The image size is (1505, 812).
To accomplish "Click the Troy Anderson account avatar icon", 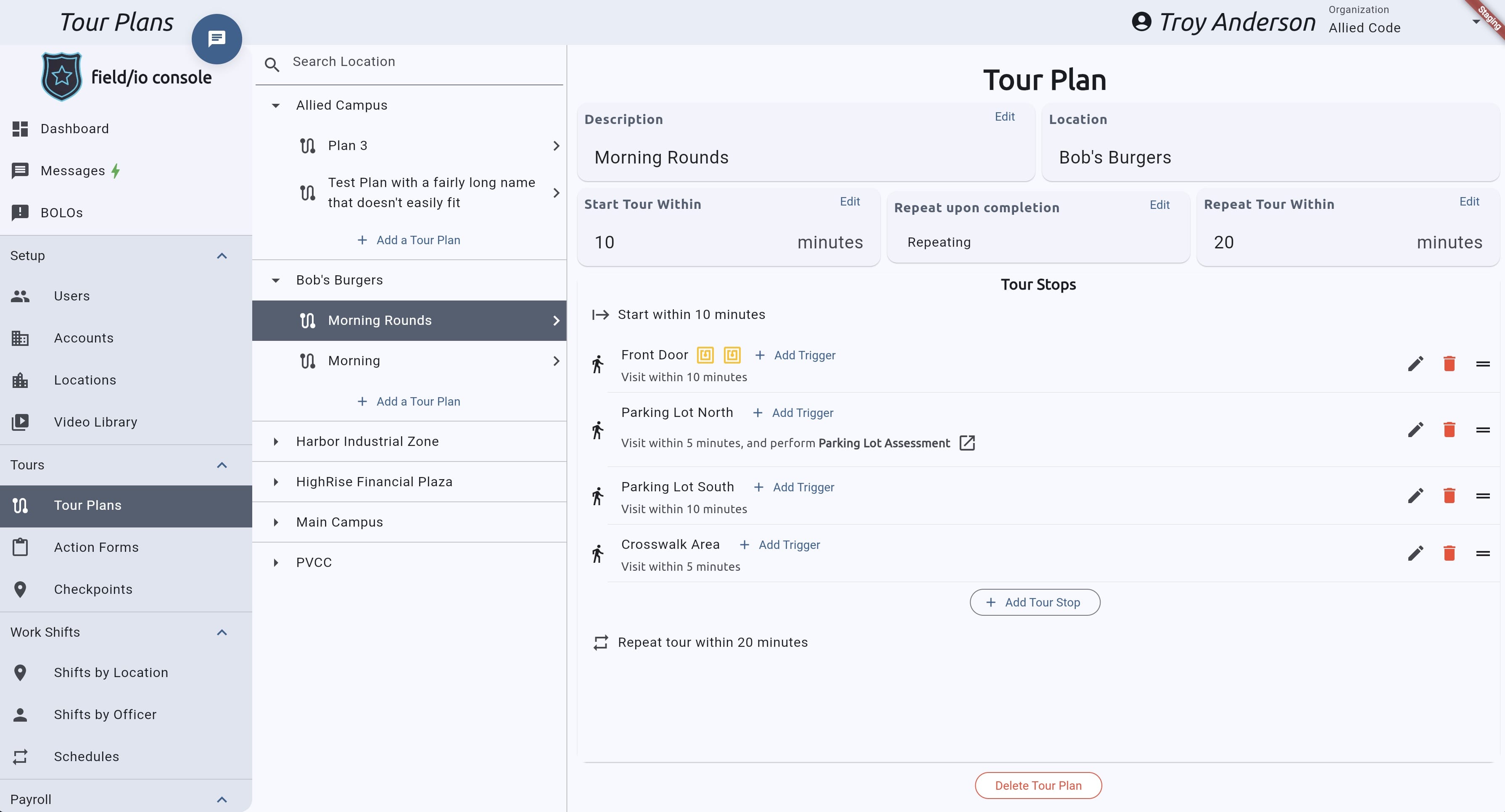I will [x=1141, y=22].
